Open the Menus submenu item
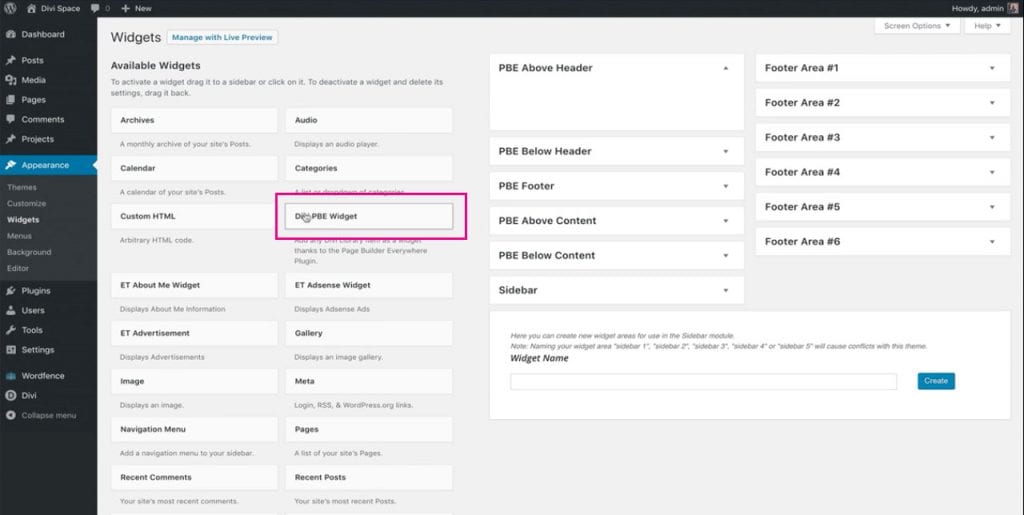 [19, 236]
